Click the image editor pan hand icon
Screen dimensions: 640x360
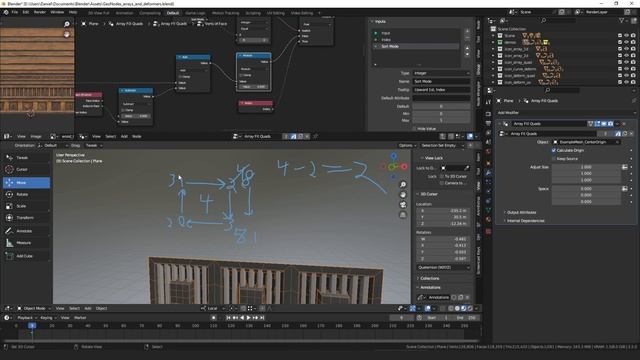point(67,35)
